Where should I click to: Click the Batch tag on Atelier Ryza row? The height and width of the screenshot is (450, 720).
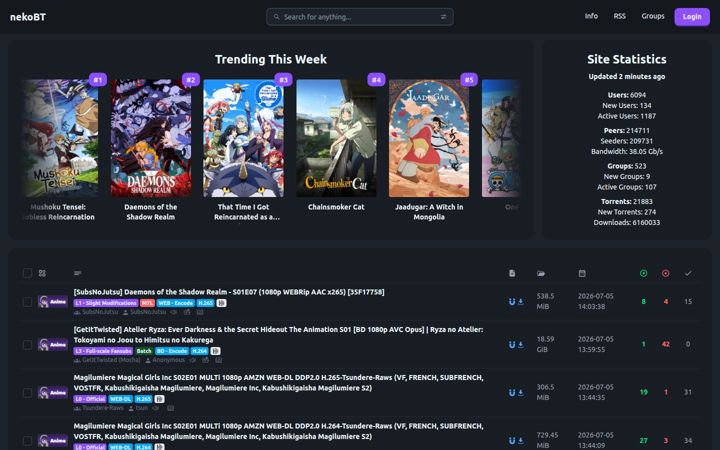point(144,351)
